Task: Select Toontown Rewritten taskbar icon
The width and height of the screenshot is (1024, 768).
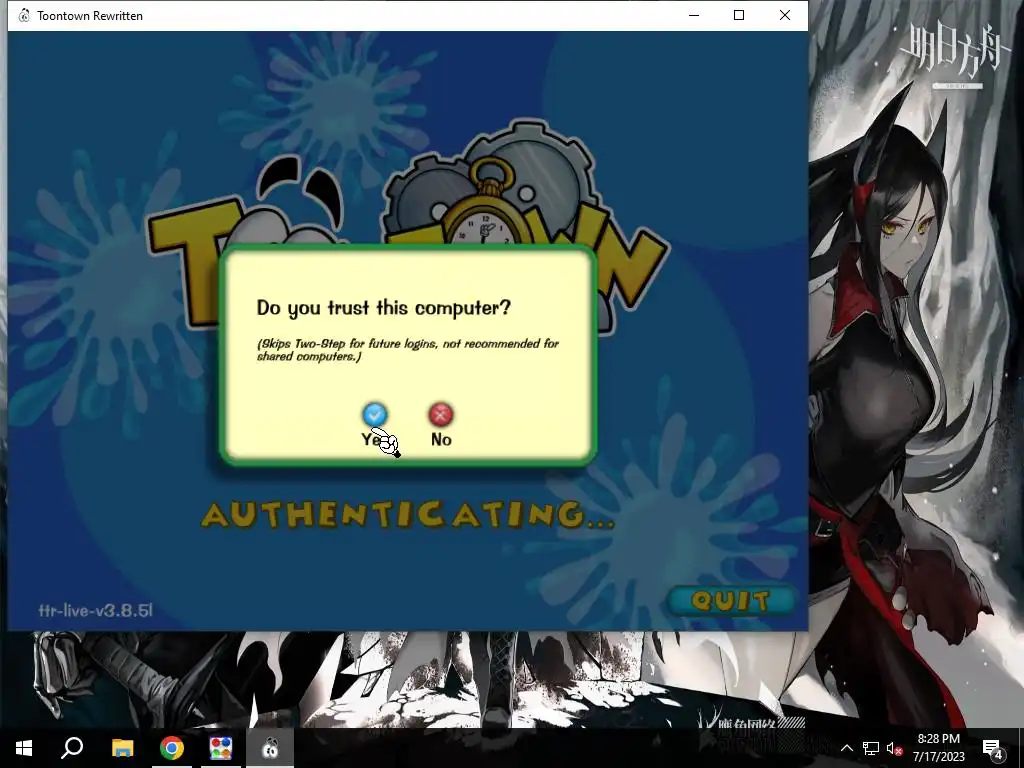Action: tap(270, 748)
